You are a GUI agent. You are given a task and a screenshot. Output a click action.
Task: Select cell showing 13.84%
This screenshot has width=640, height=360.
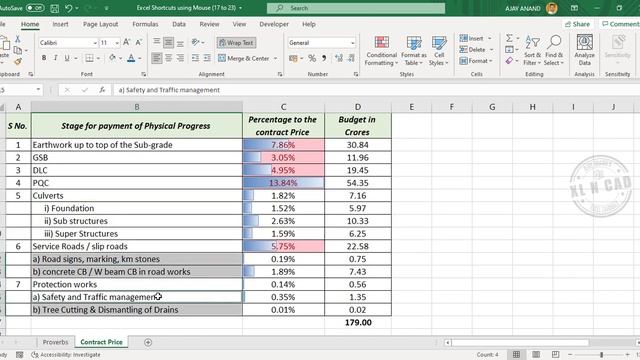click(283, 183)
